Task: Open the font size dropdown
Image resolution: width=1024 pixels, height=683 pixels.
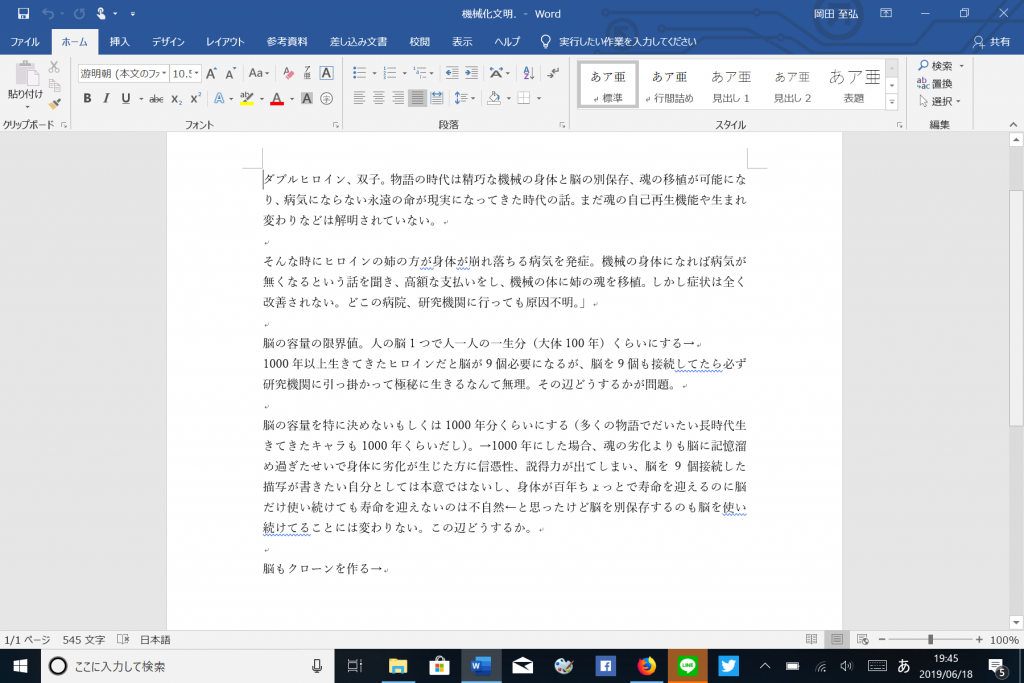Action: click(197, 73)
